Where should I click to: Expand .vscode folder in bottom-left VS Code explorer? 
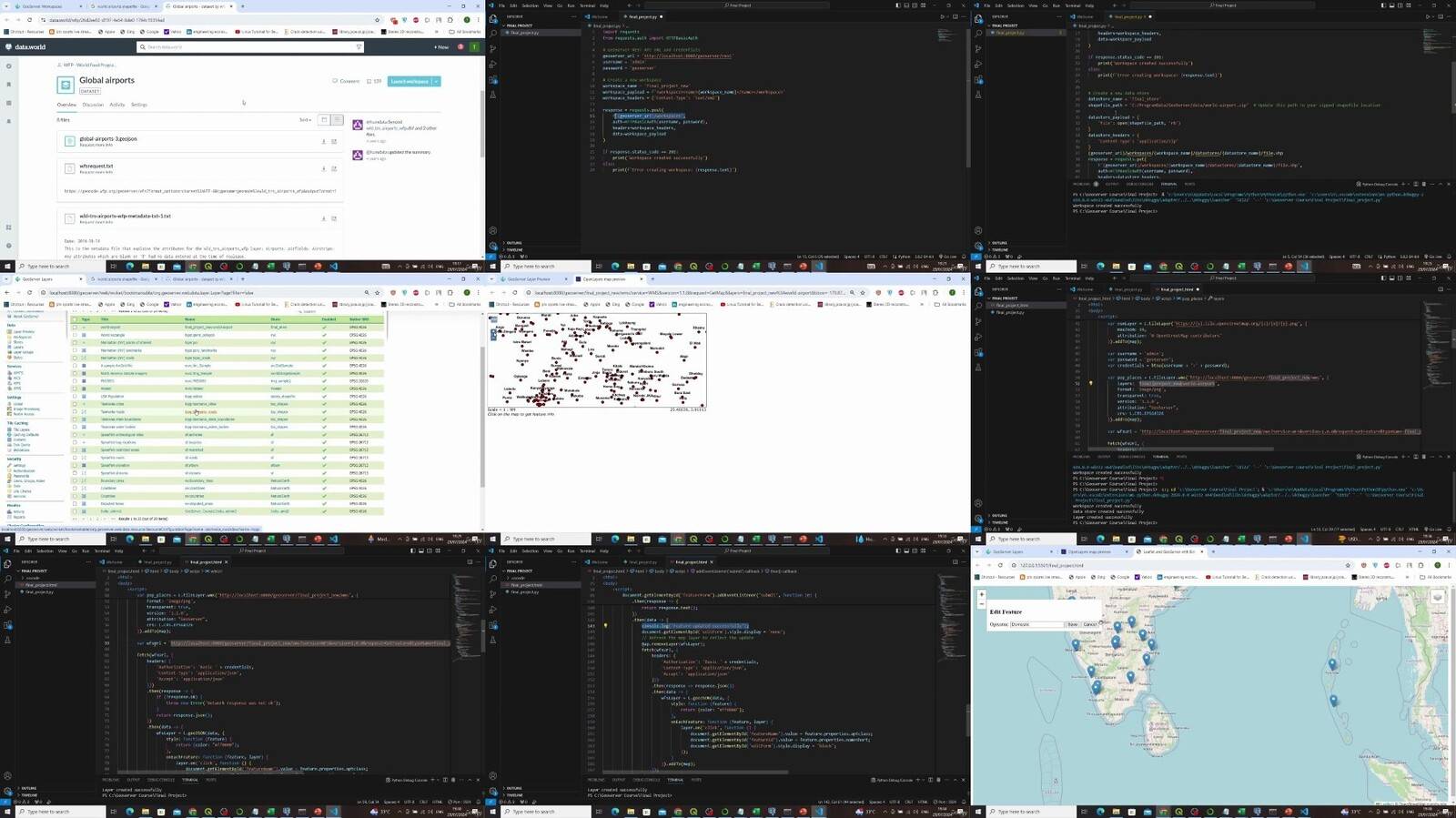(x=33, y=578)
